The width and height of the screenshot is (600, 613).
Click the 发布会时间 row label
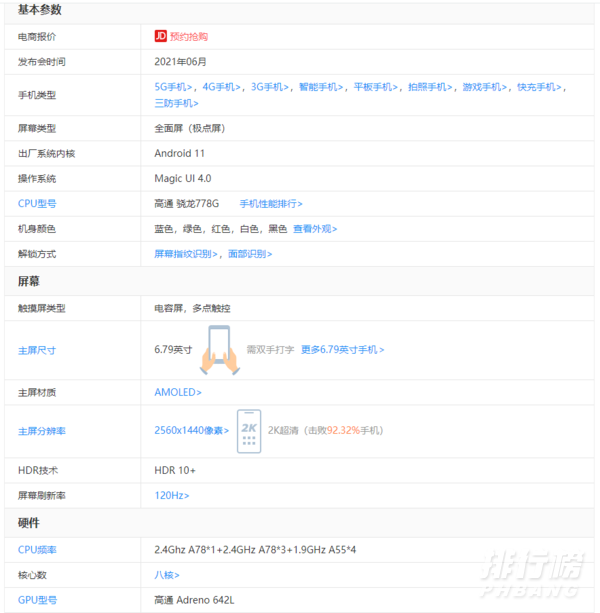coord(42,62)
